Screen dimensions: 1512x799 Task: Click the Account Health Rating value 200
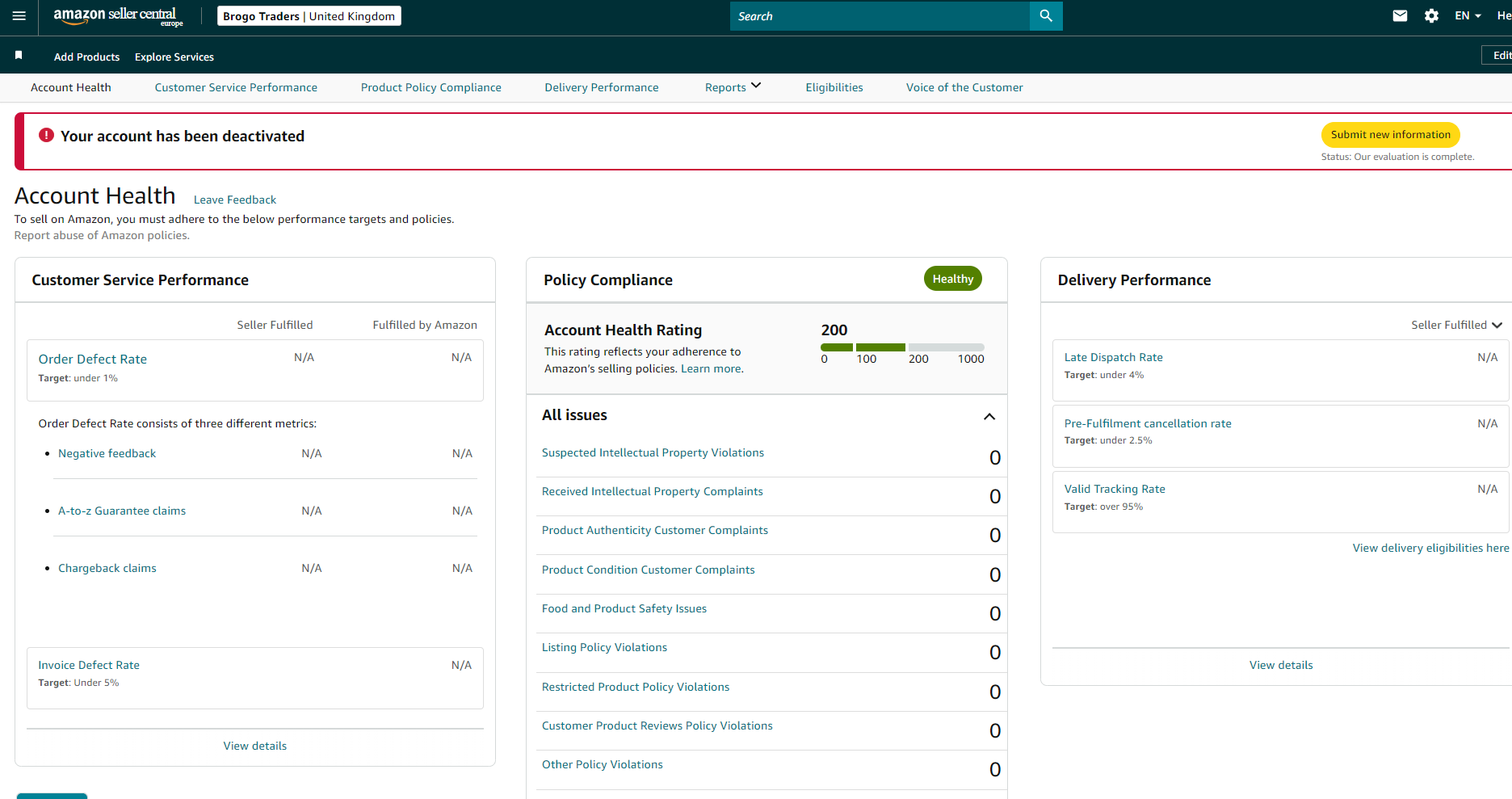(834, 330)
